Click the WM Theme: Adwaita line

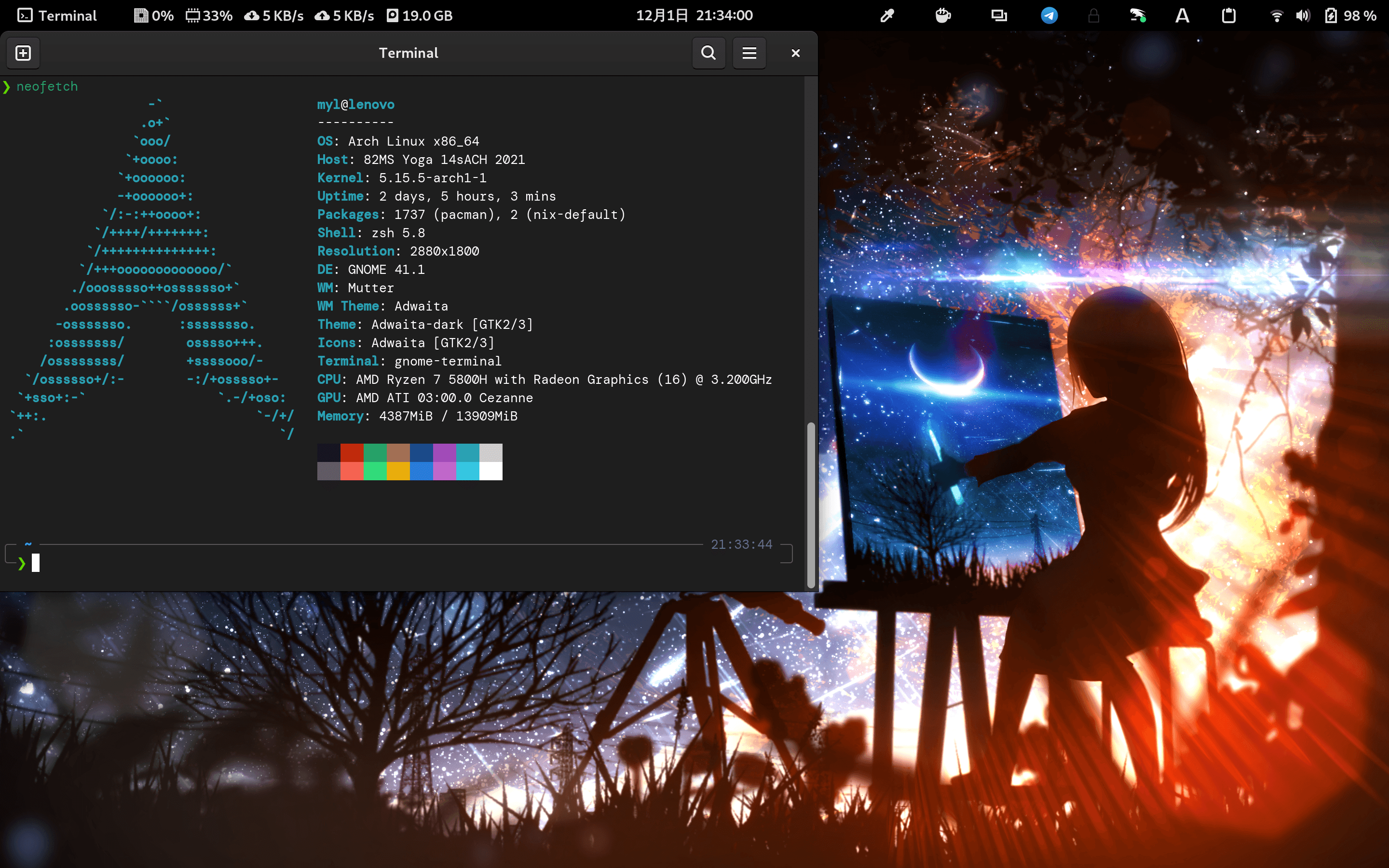(x=383, y=307)
